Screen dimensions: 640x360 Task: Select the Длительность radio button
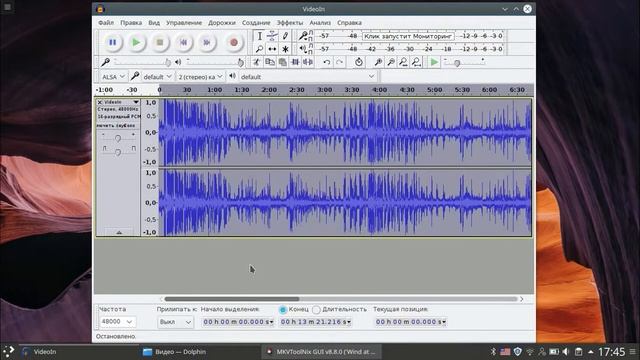[316, 310]
